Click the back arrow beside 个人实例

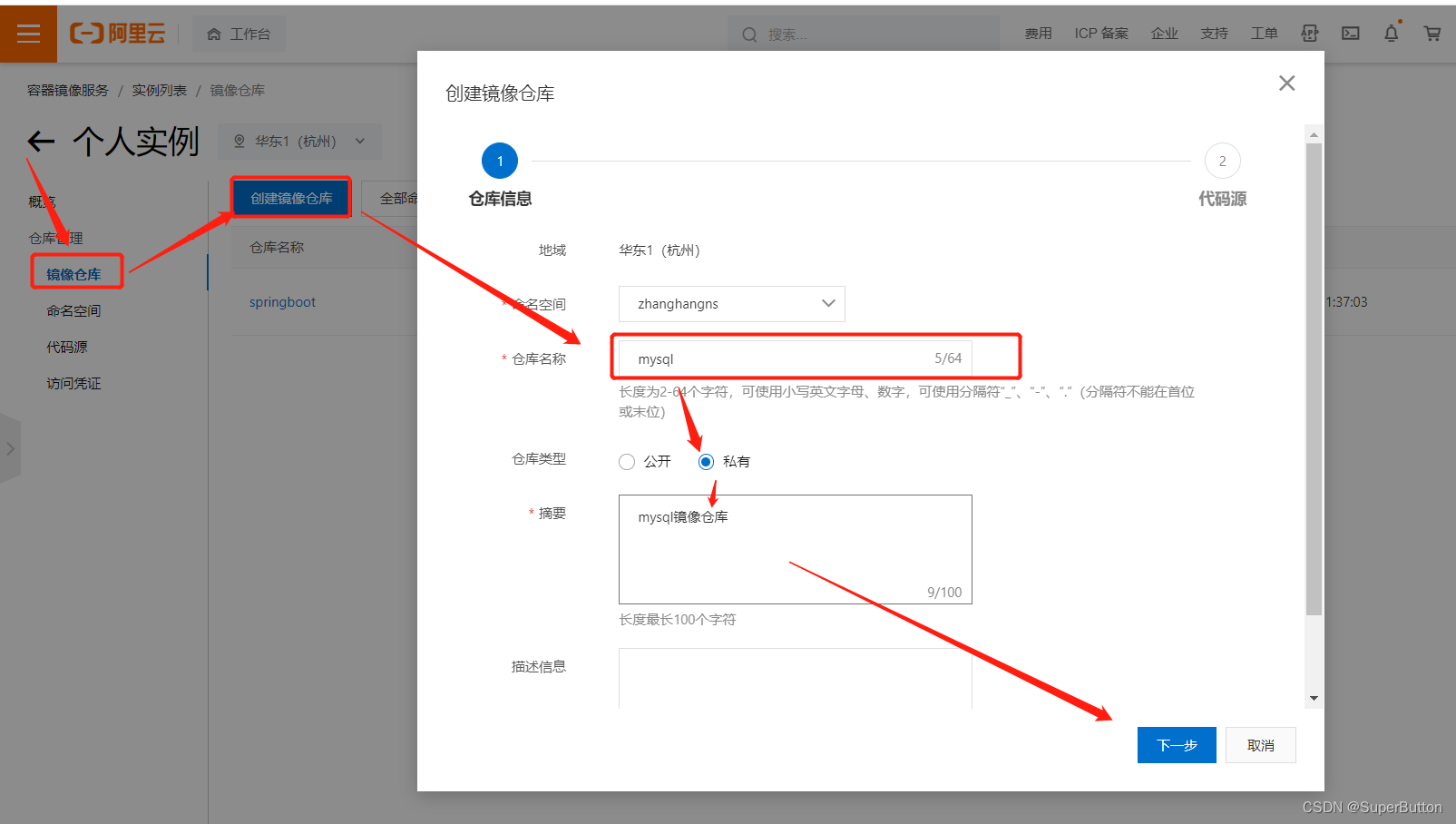[41, 142]
